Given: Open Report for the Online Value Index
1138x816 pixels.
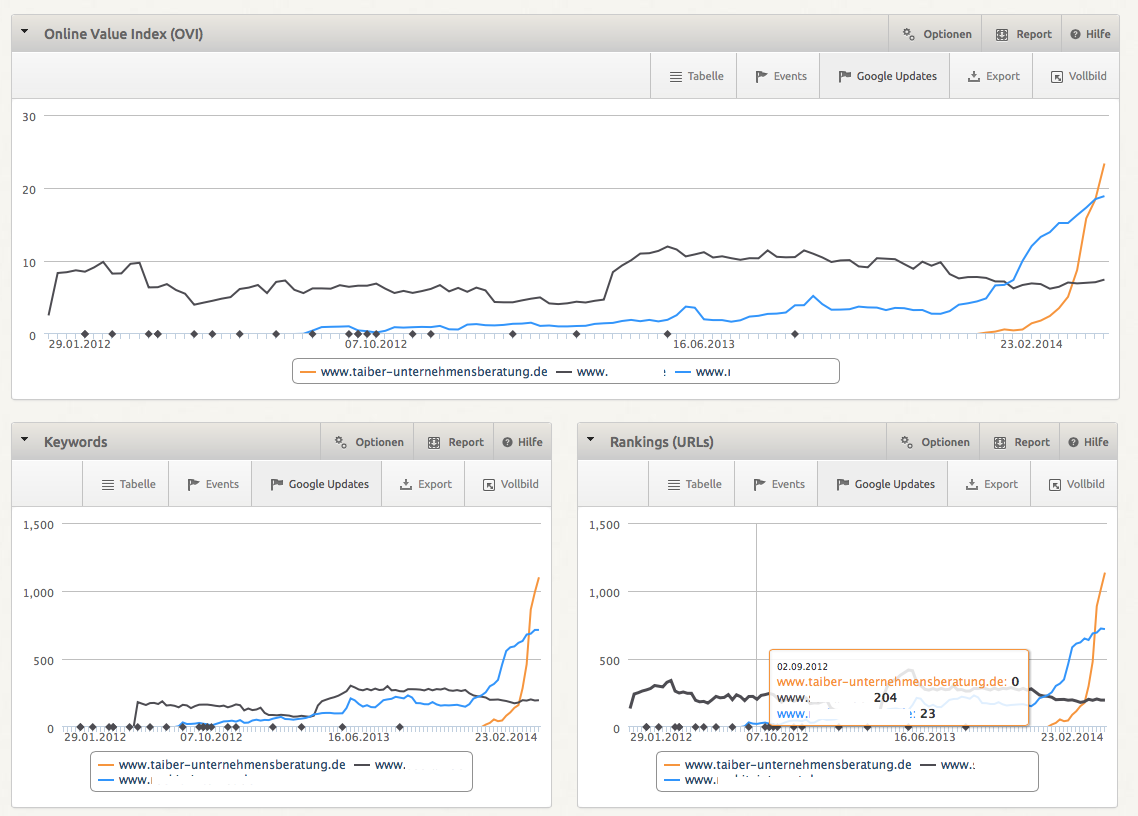Looking at the screenshot, I should pyautogui.click(x=1023, y=34).
